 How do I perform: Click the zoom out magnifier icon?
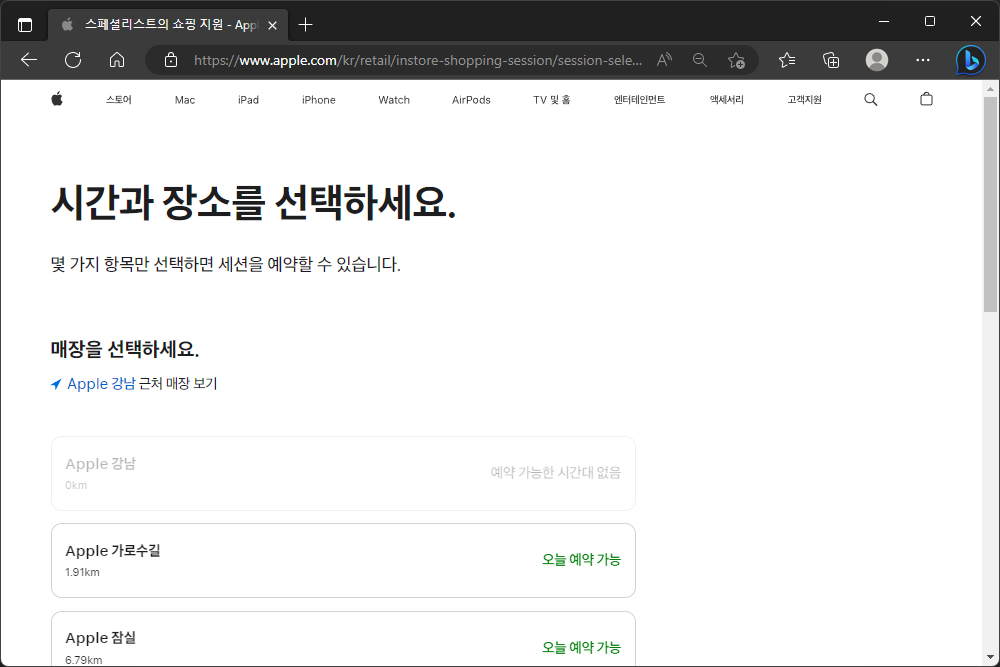[700, 60]
